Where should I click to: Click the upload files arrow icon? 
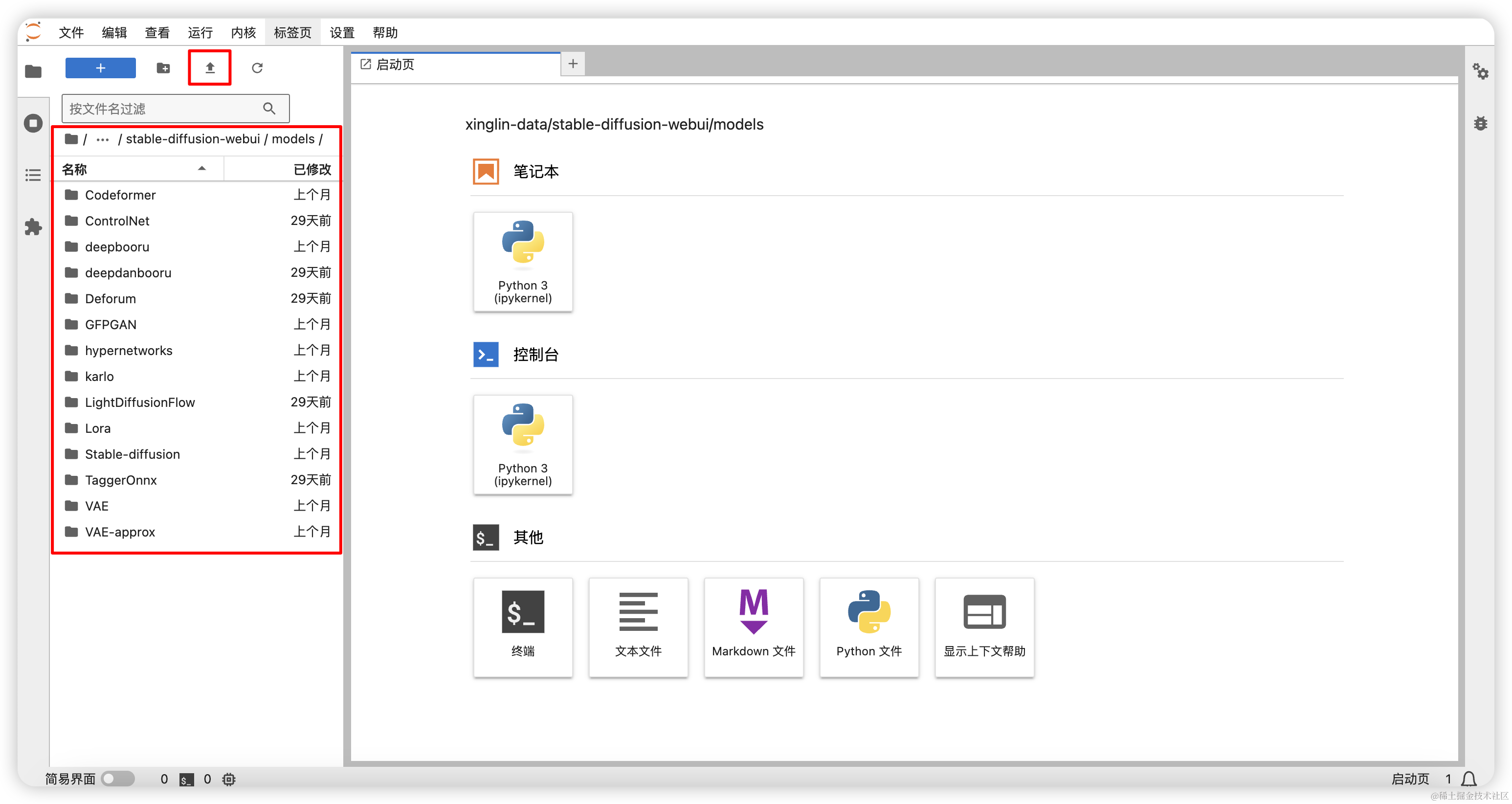point(210,68)
